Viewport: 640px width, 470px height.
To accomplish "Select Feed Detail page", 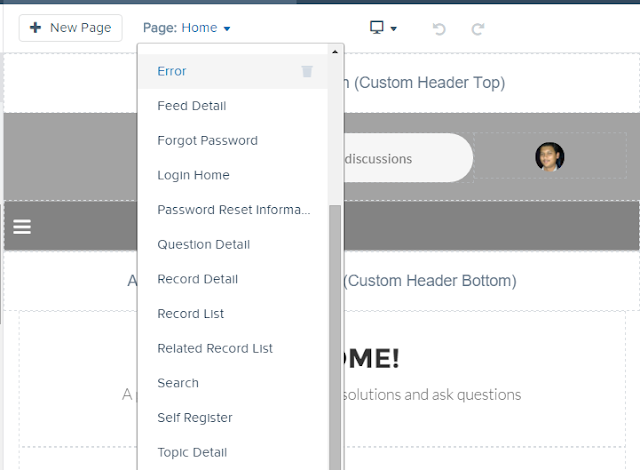I will click(x=192, y=106).
